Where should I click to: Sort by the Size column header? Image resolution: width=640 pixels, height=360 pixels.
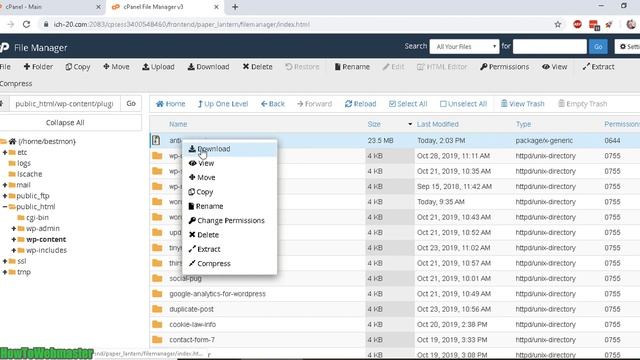click(x=374, y=124)
